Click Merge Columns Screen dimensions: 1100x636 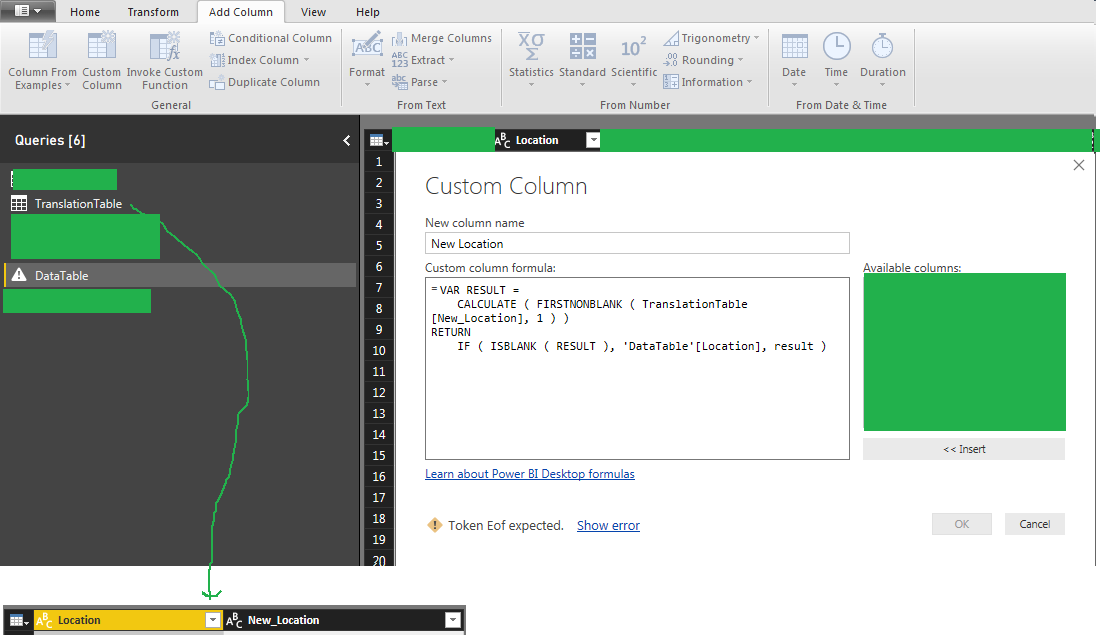pyautogui.click(x=442, y=38)
